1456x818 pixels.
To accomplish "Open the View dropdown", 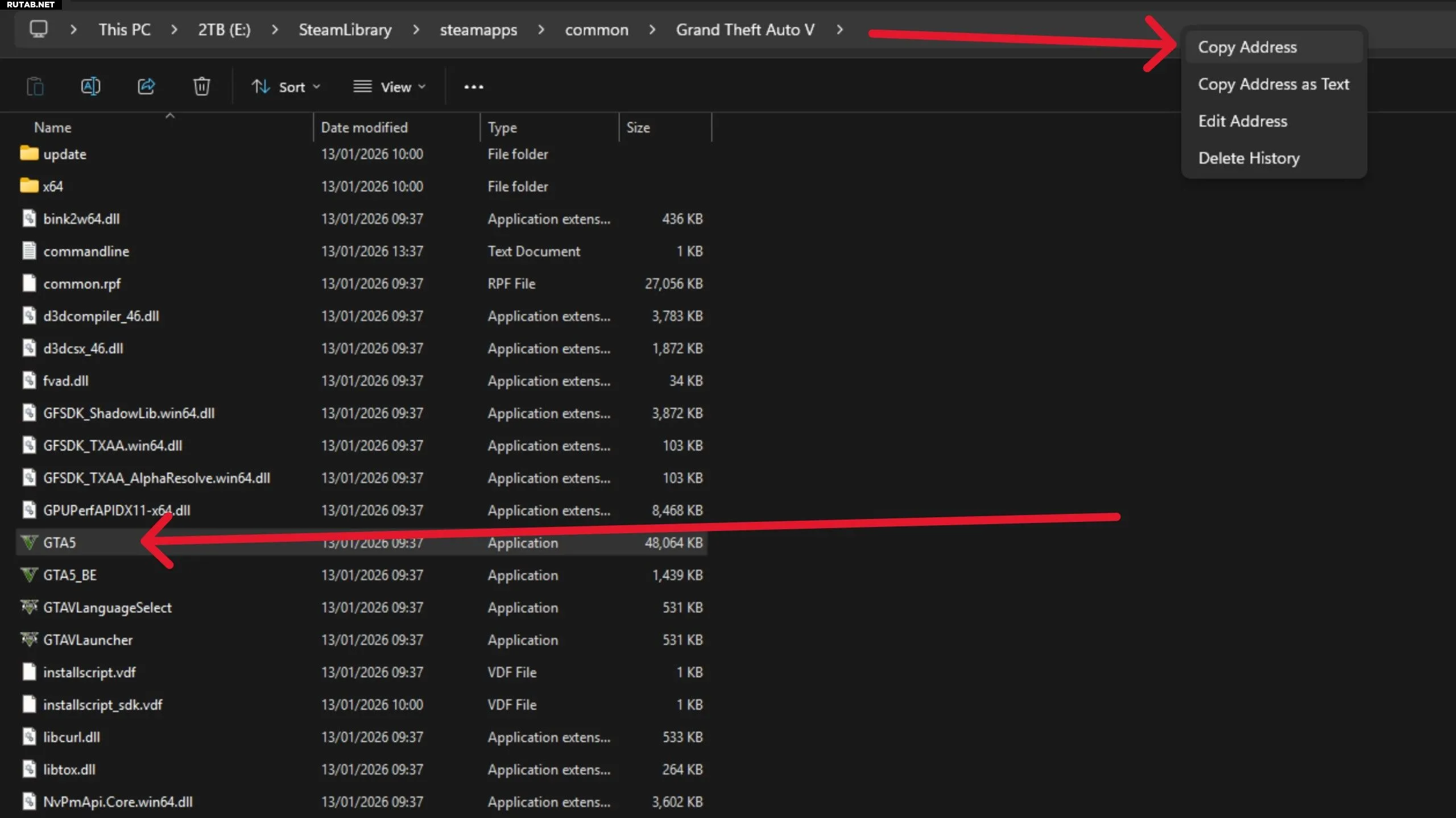I will (390, 87).
